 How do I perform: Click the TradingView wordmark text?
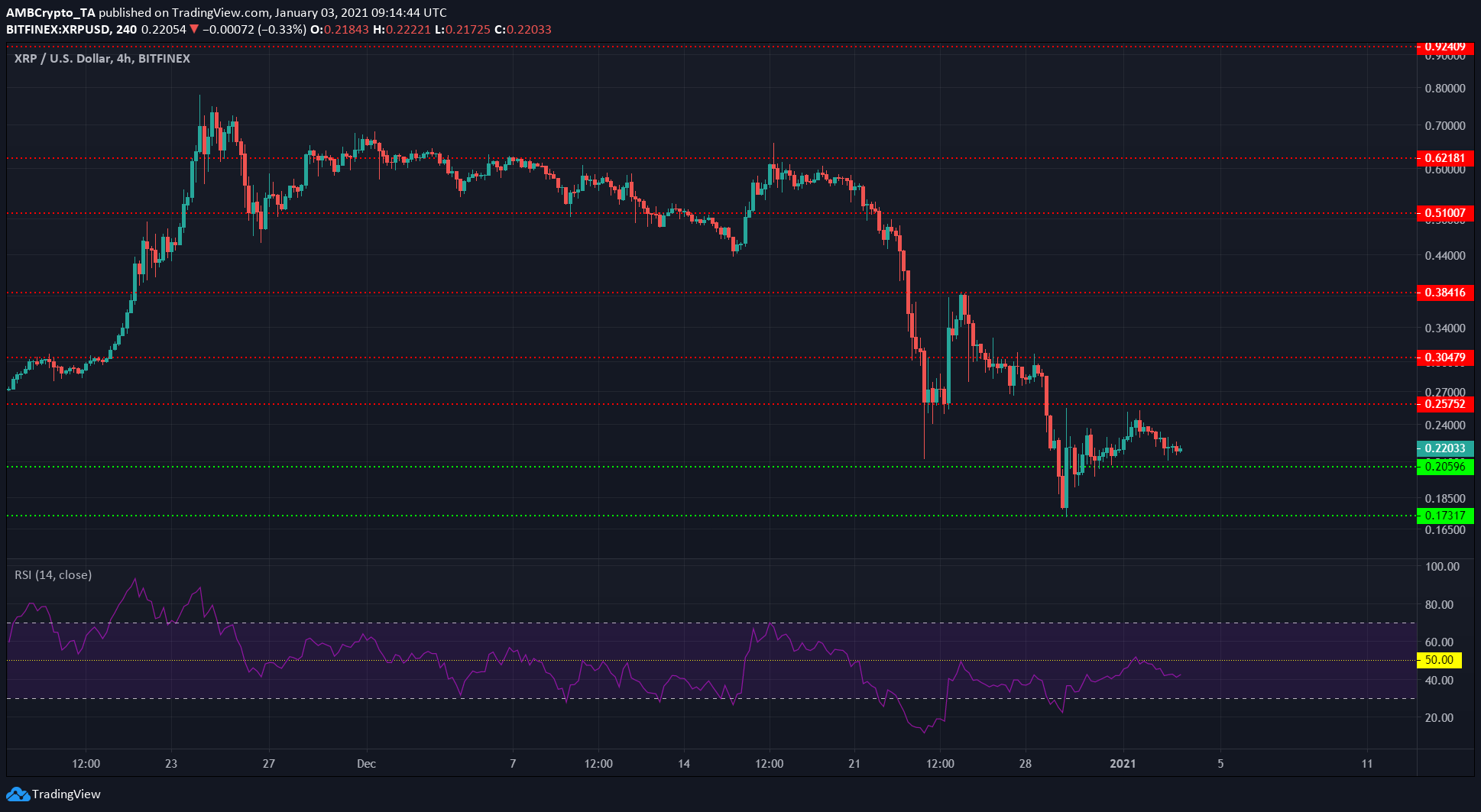coord(66,794)
